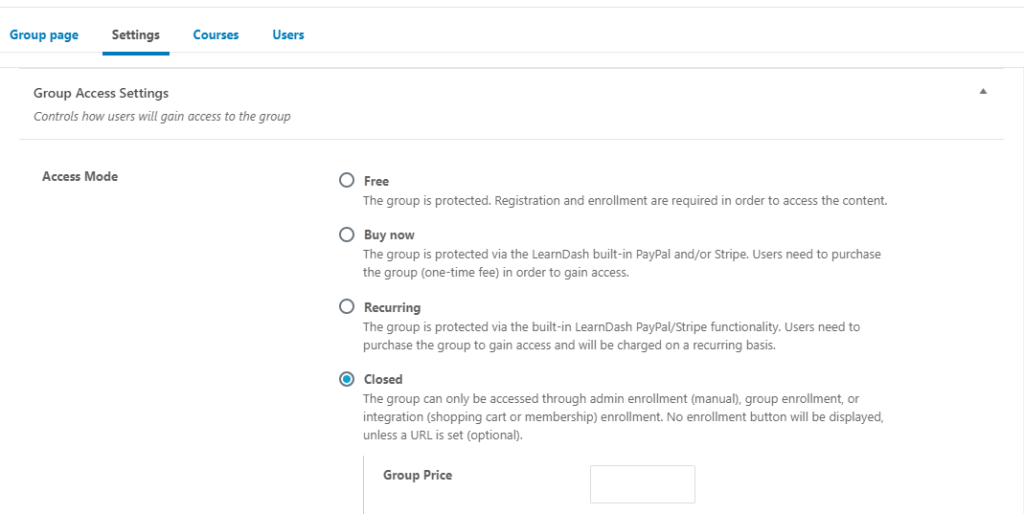The image size is (1024, 514).
Task: Click the bold "Closed" label text
Action: click(x=383, y=379)
